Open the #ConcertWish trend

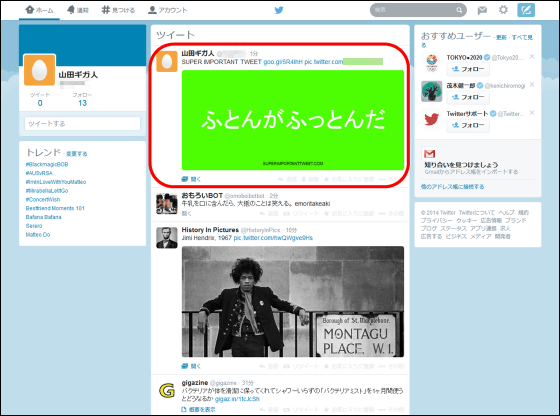coord(43,199)
